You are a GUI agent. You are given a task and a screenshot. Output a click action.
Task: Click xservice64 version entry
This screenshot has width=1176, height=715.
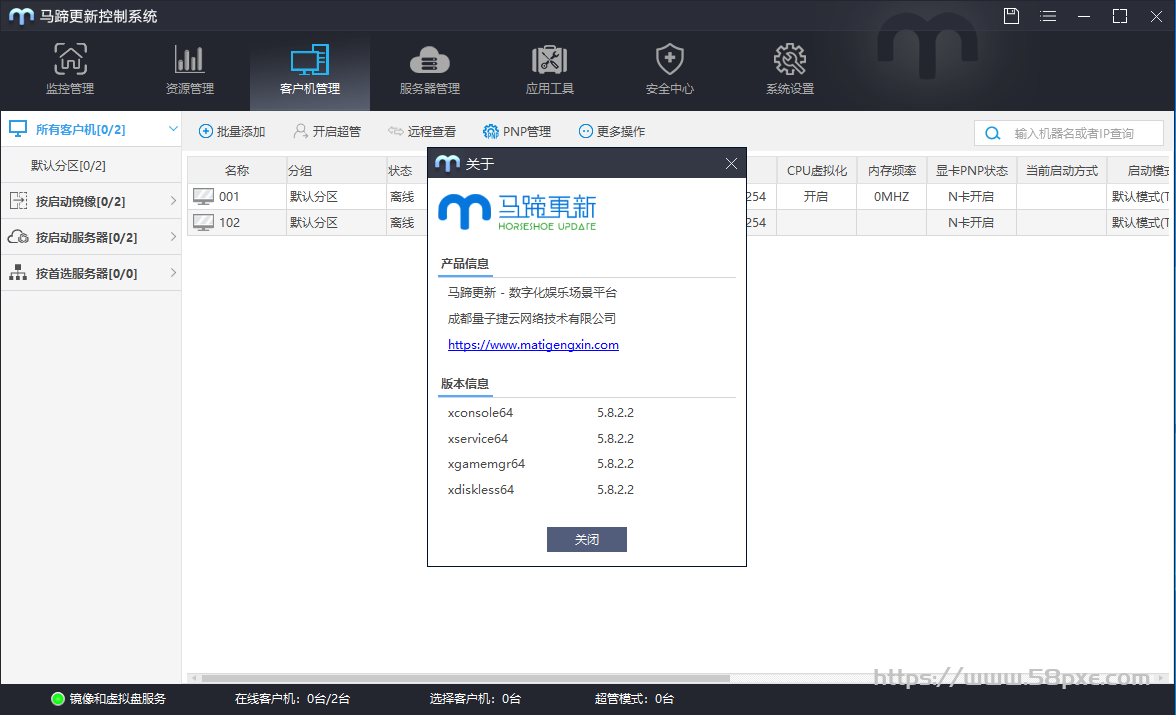pyautogui.click(x=478, y=438)
